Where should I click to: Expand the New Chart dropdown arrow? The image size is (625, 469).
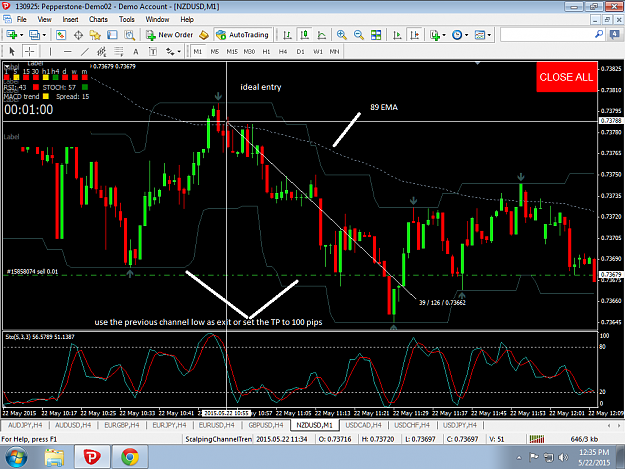(x=21, y=35)
